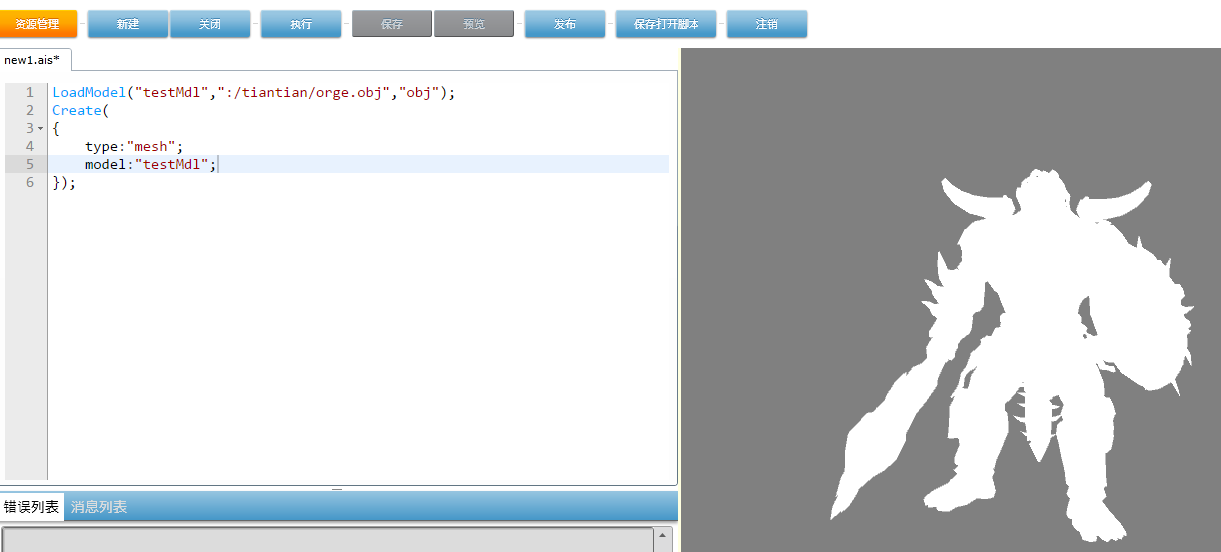Click line number 2 in gutter

click(30, 110)
